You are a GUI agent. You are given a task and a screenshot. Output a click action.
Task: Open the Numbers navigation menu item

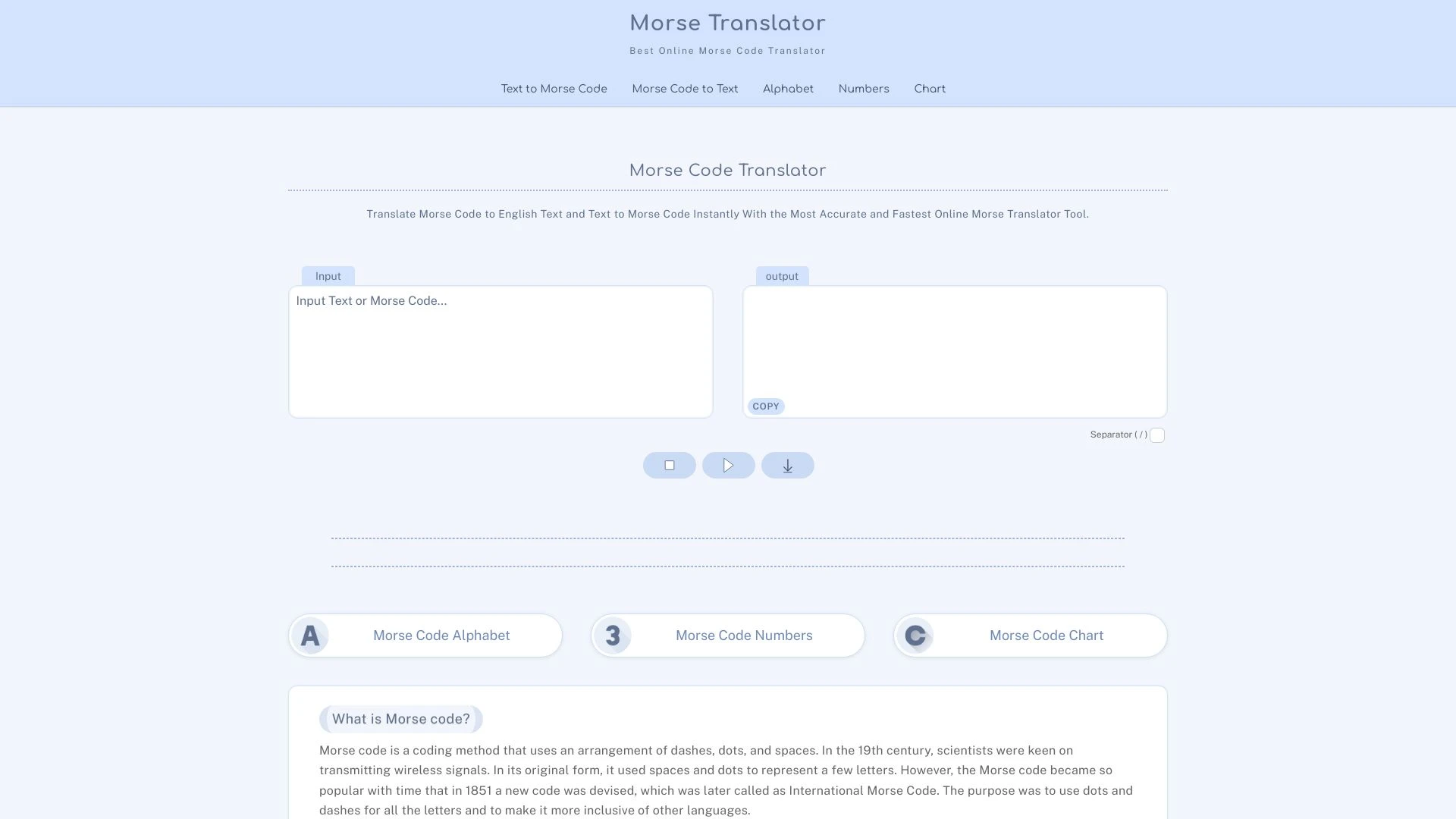[x=863, y=89]
